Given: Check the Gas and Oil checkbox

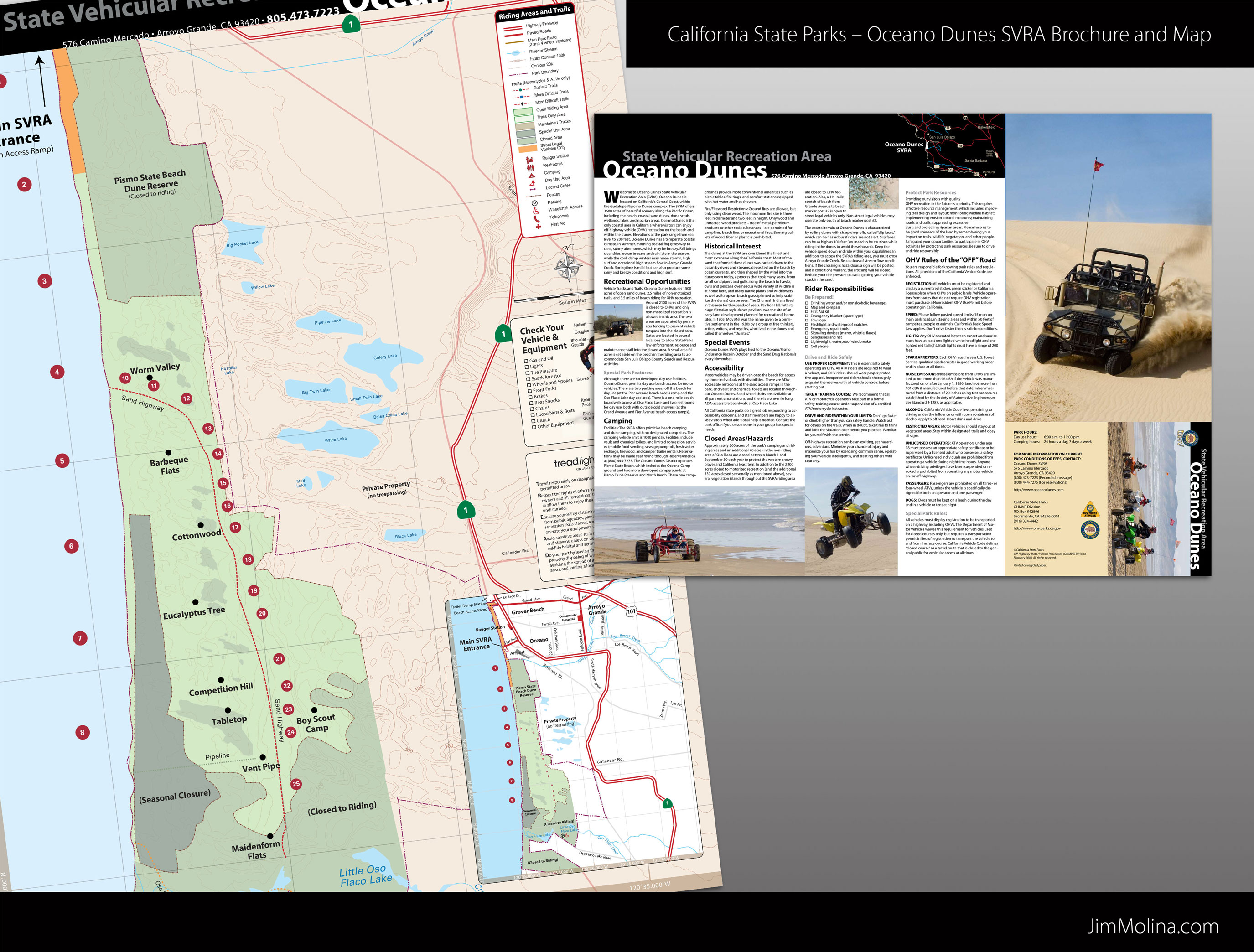Looking at the screenshot, I should click(x=526, y=361).
